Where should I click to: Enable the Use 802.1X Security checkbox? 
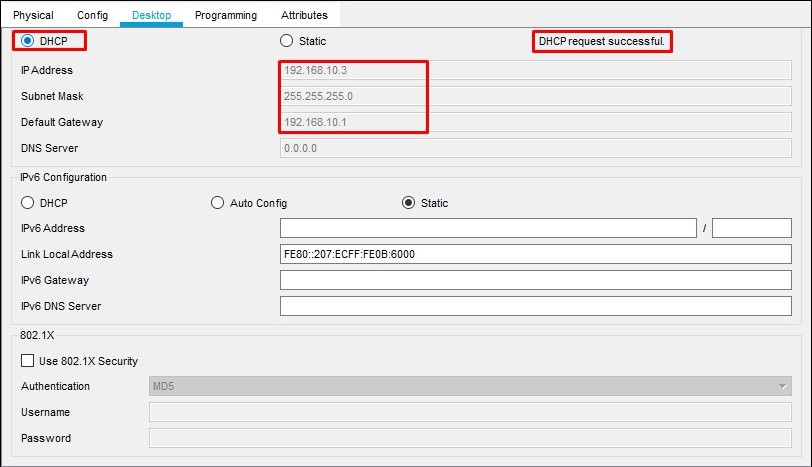click(27, 360)
